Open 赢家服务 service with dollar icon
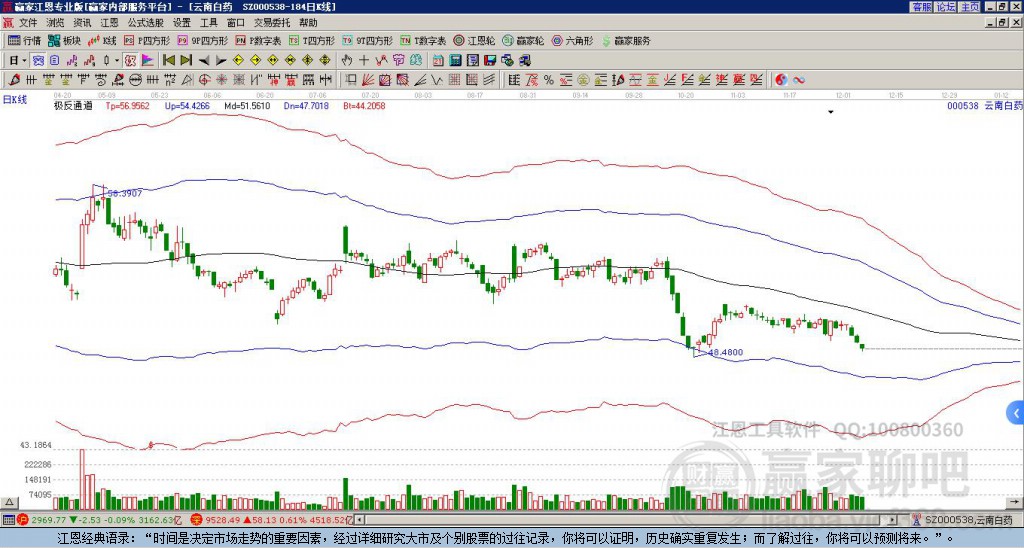 (626, 40)
